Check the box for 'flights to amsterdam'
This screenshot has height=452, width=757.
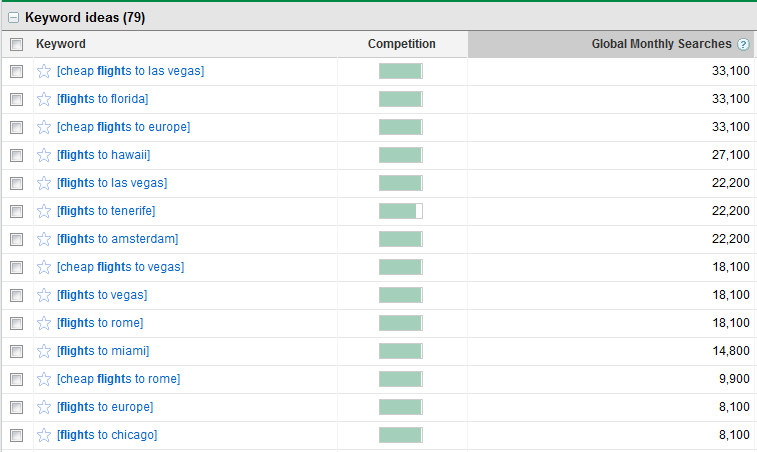tap(16, 239)
